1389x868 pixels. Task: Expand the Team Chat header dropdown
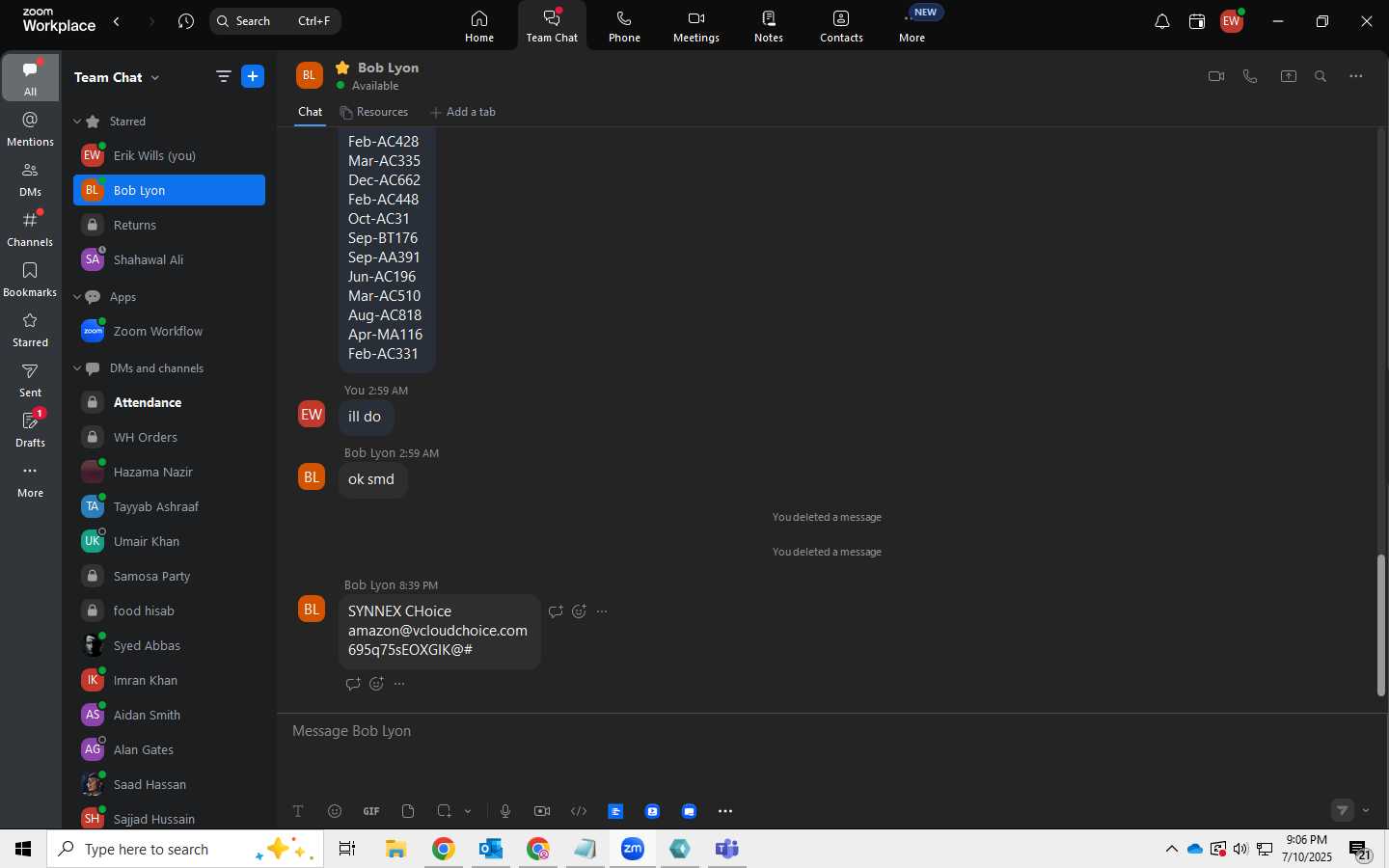pyautogui.click(x=155, y=77)
